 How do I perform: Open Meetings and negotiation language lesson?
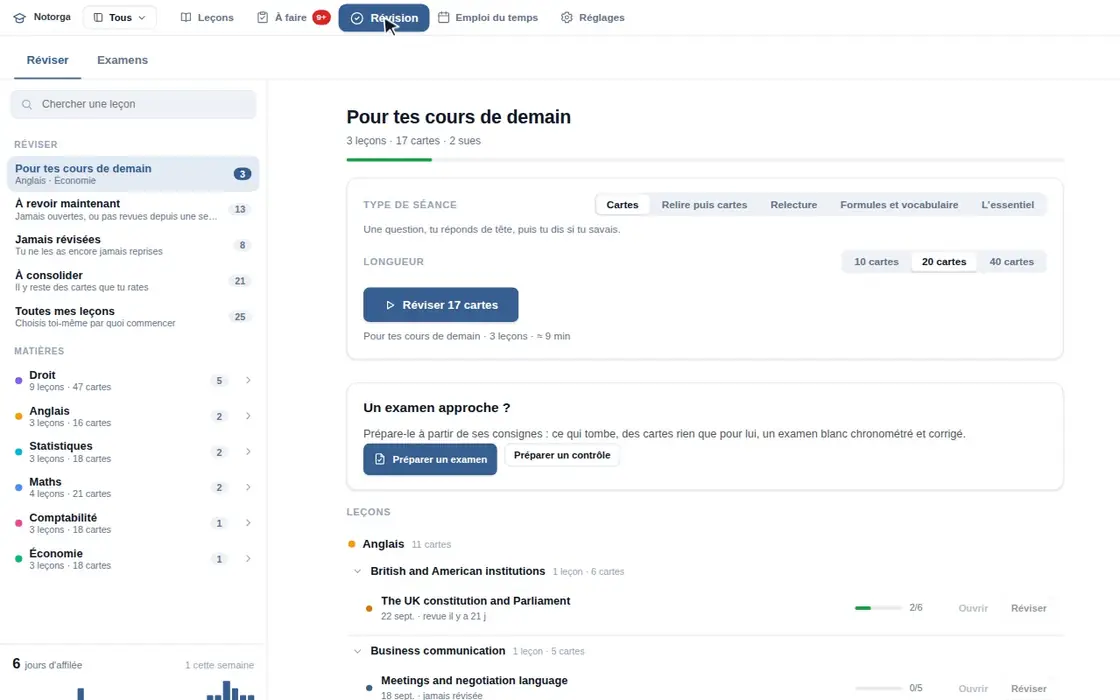(474, 681)
